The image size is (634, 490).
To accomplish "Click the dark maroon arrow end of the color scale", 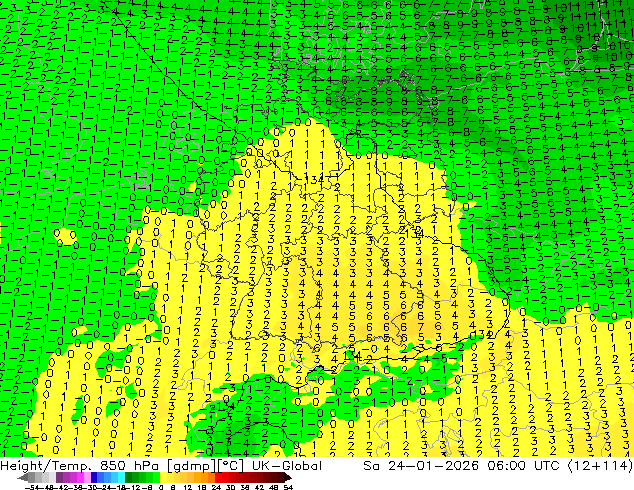I will pyautogui.click(x=288, y=477).
